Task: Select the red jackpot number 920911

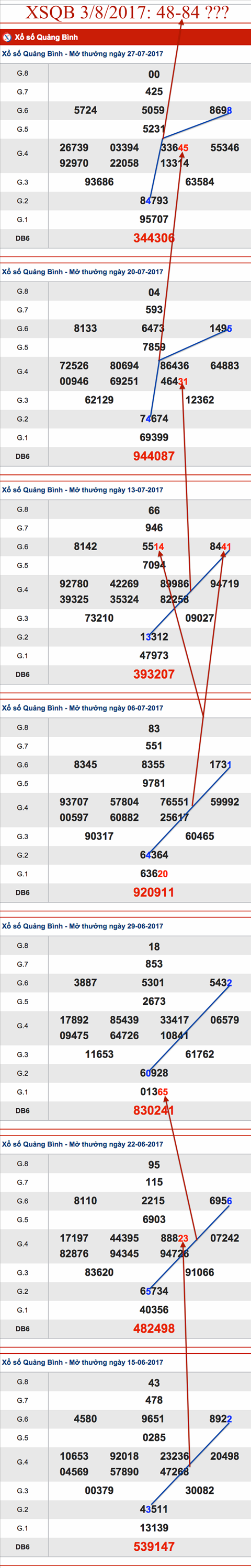Action: click(154, 892)
